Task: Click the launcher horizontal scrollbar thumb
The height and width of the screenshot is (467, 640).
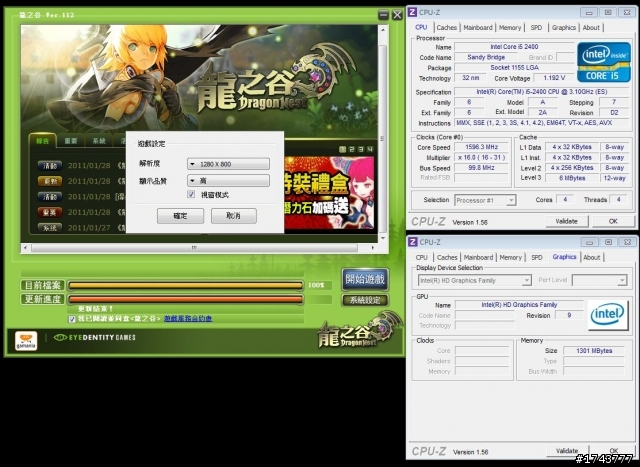Action: (x=194, y=247)
